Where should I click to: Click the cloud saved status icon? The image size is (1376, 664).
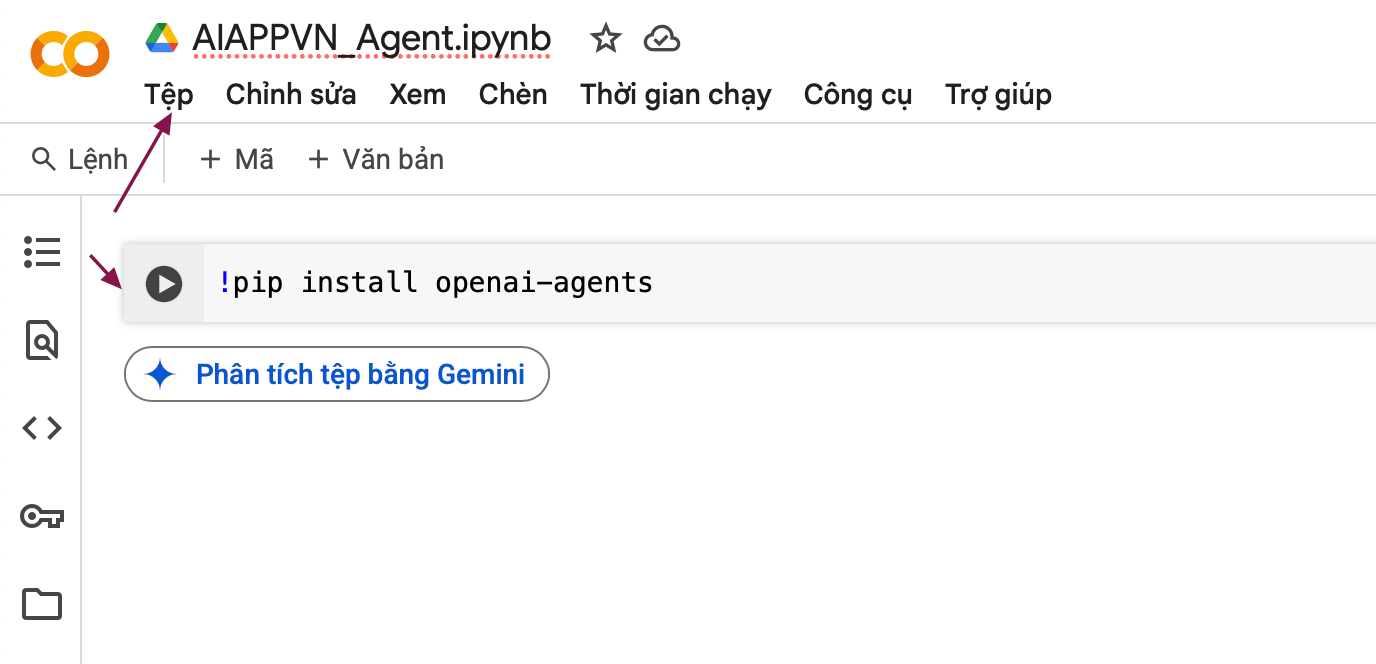pyautogui.click(x=662, y=40)
